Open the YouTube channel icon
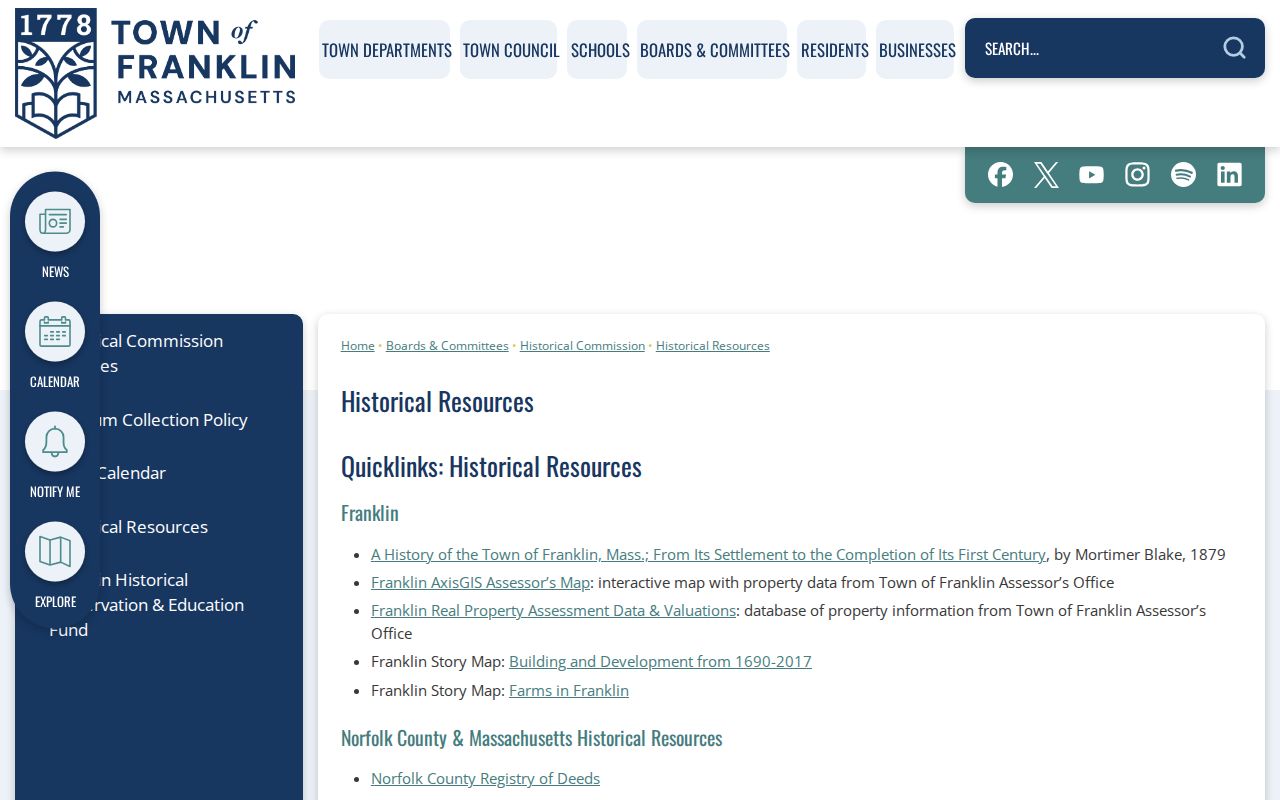1280x800 pixels. click(x=1092, y=175)
